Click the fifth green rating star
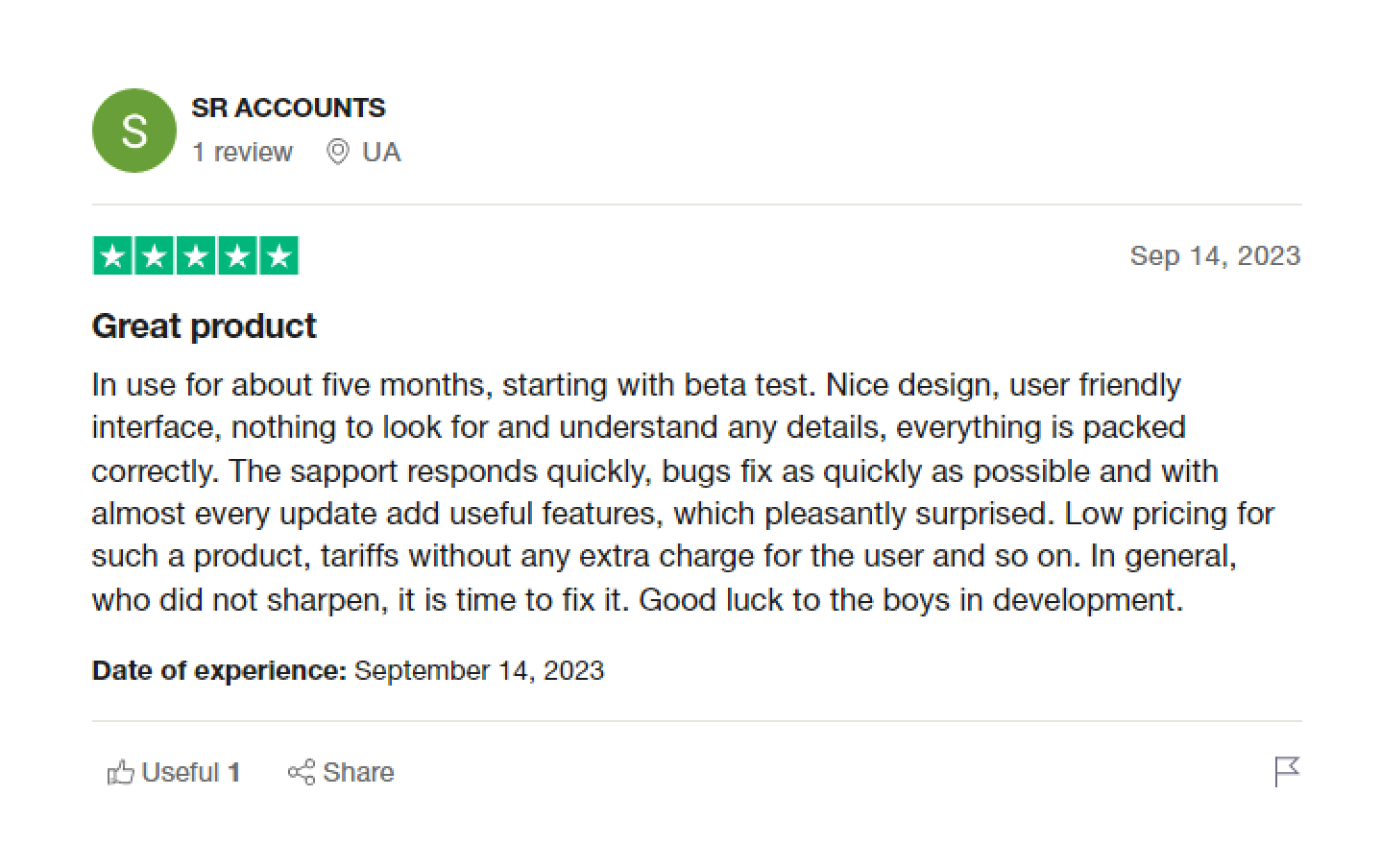Image resolution: width=1381 pixels, height=868 pixels. pos(279,256)
